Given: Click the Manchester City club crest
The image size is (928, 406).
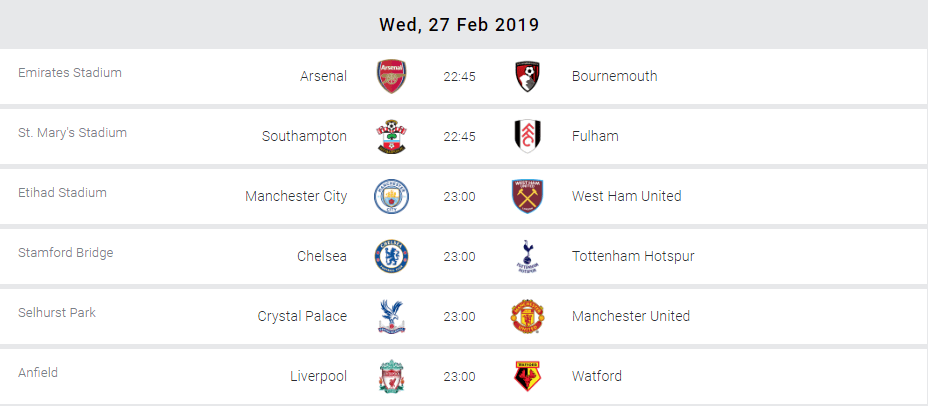Looking at the screenshot, I should (x=391, y=196).
